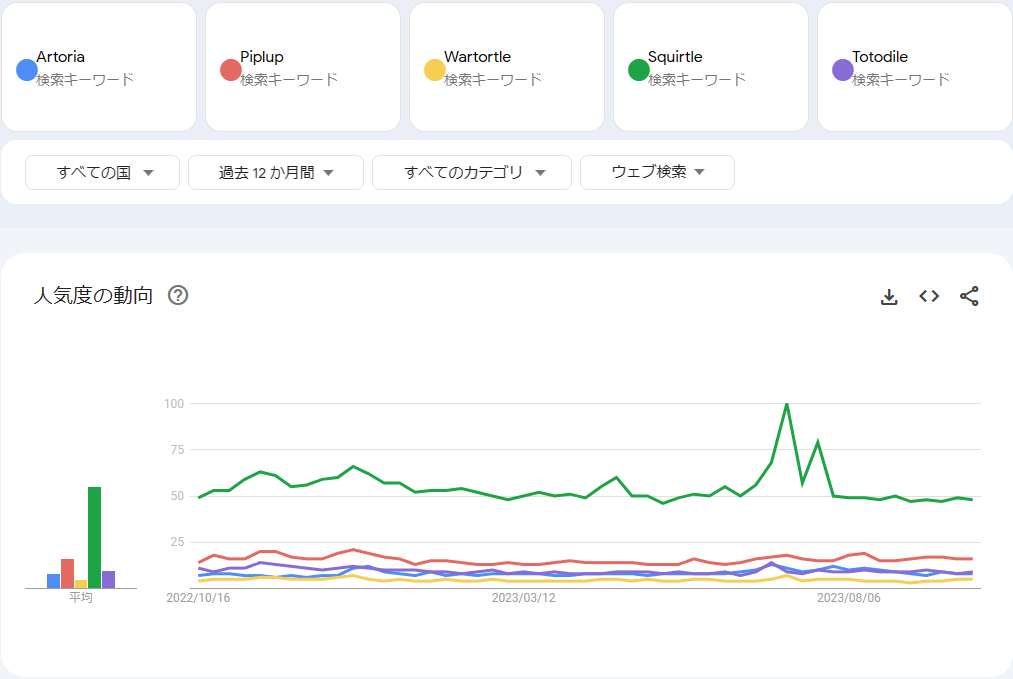Open the すべてのカテゴリ category dropdown
Screen dimensions: 1013x679
coord(472,172)
